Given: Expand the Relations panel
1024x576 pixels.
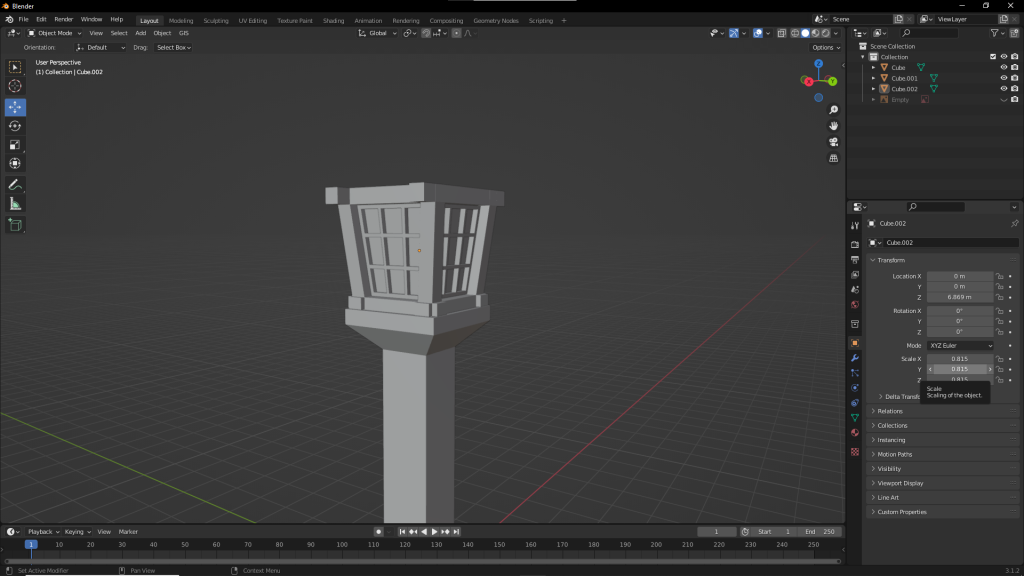Looking at the screenshot, I should click(890, 411).
